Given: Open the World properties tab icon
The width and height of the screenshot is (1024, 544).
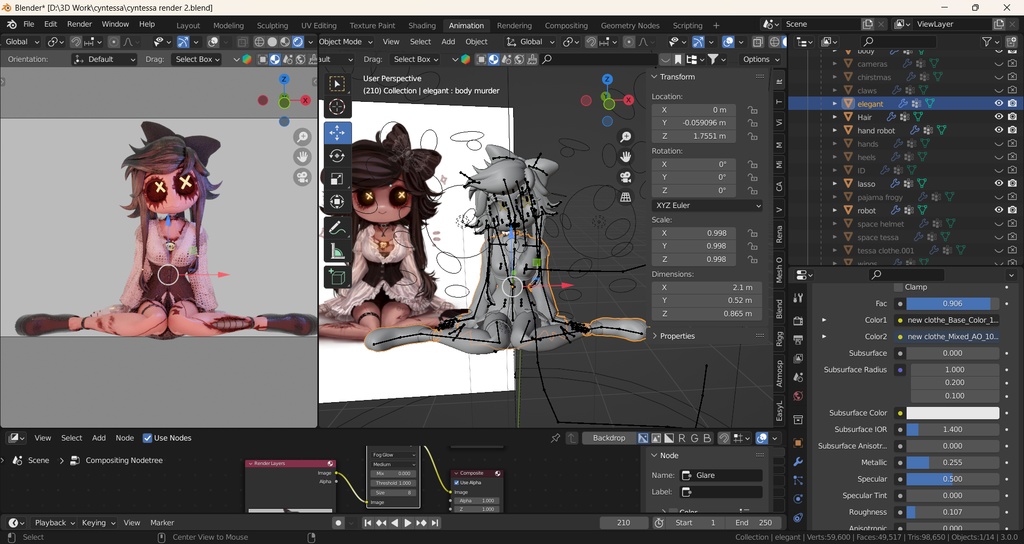Looking at the screenshot, I should click(797, 396).
